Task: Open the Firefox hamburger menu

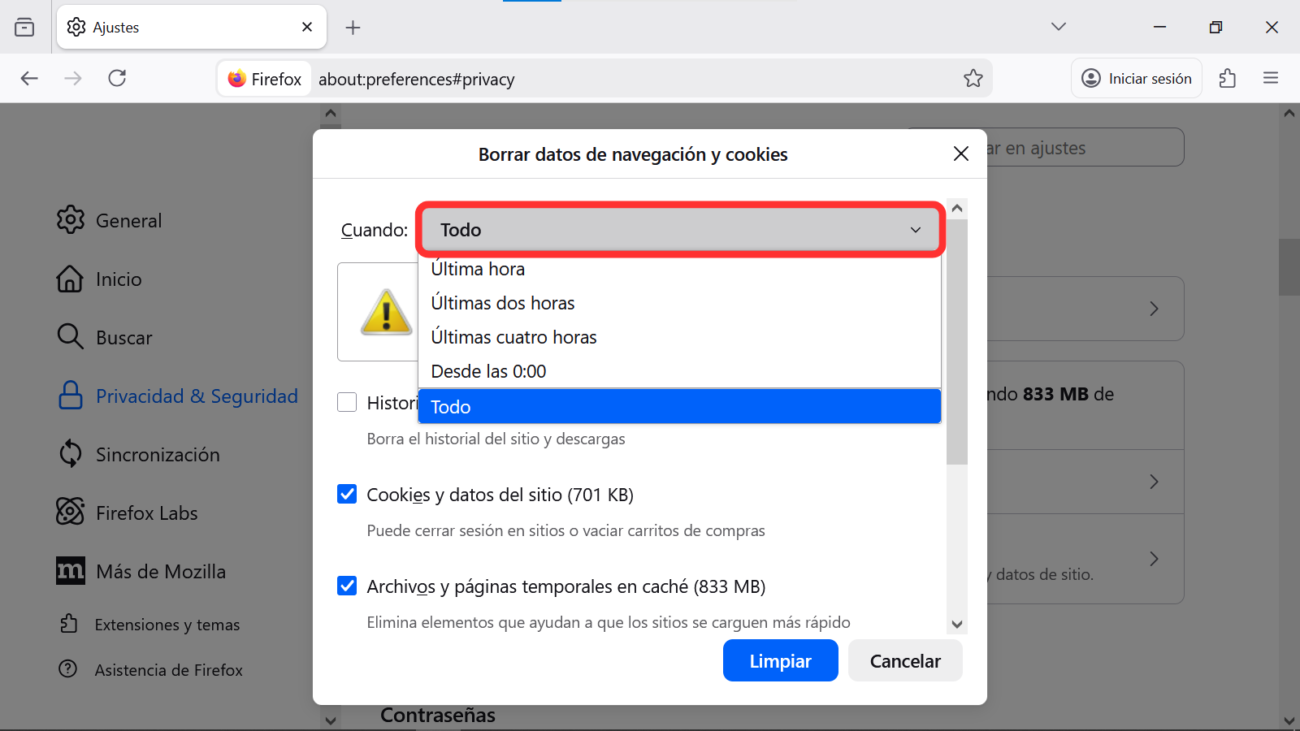Action: pyautogui.click(x=1270, y=78)
